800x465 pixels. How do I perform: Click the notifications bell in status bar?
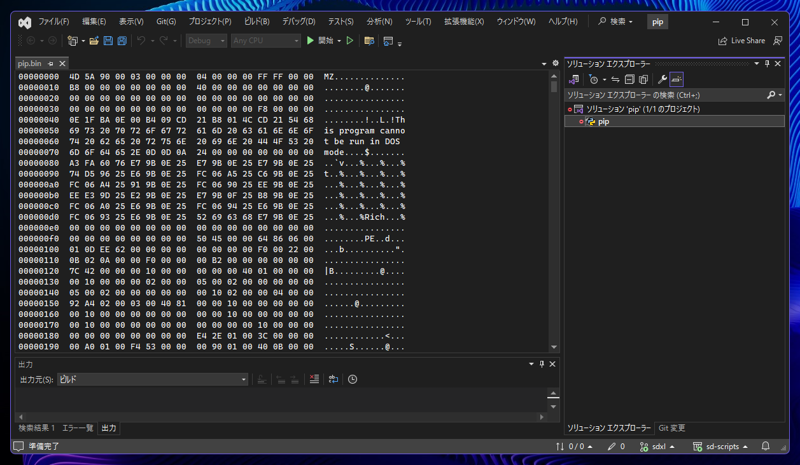tap(765, 446)
